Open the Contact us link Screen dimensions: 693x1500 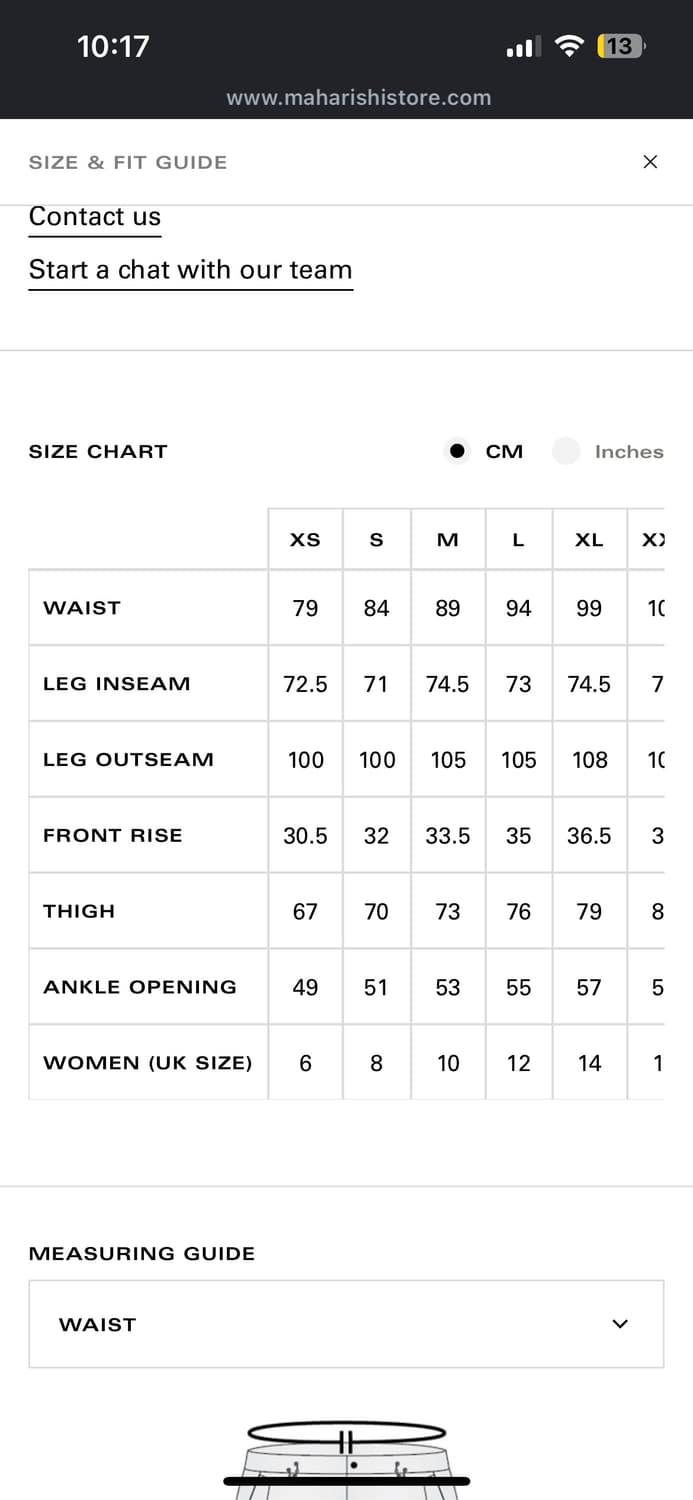(x=95, y=217)
